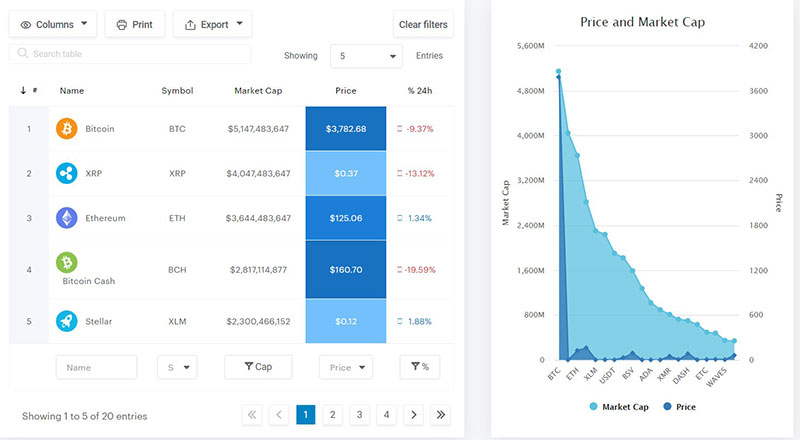Click the Stellar rocket logo icon
The height and width of the screenshot is (440, 800).
pyautogui.click(x=67, y=321)
